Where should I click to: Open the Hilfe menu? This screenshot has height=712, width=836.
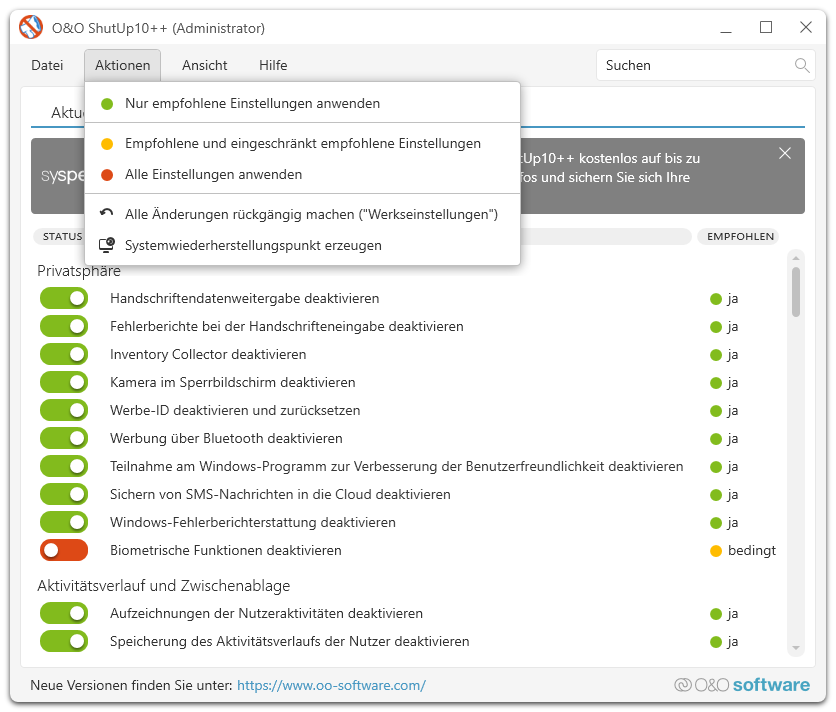tap(273, 65)
